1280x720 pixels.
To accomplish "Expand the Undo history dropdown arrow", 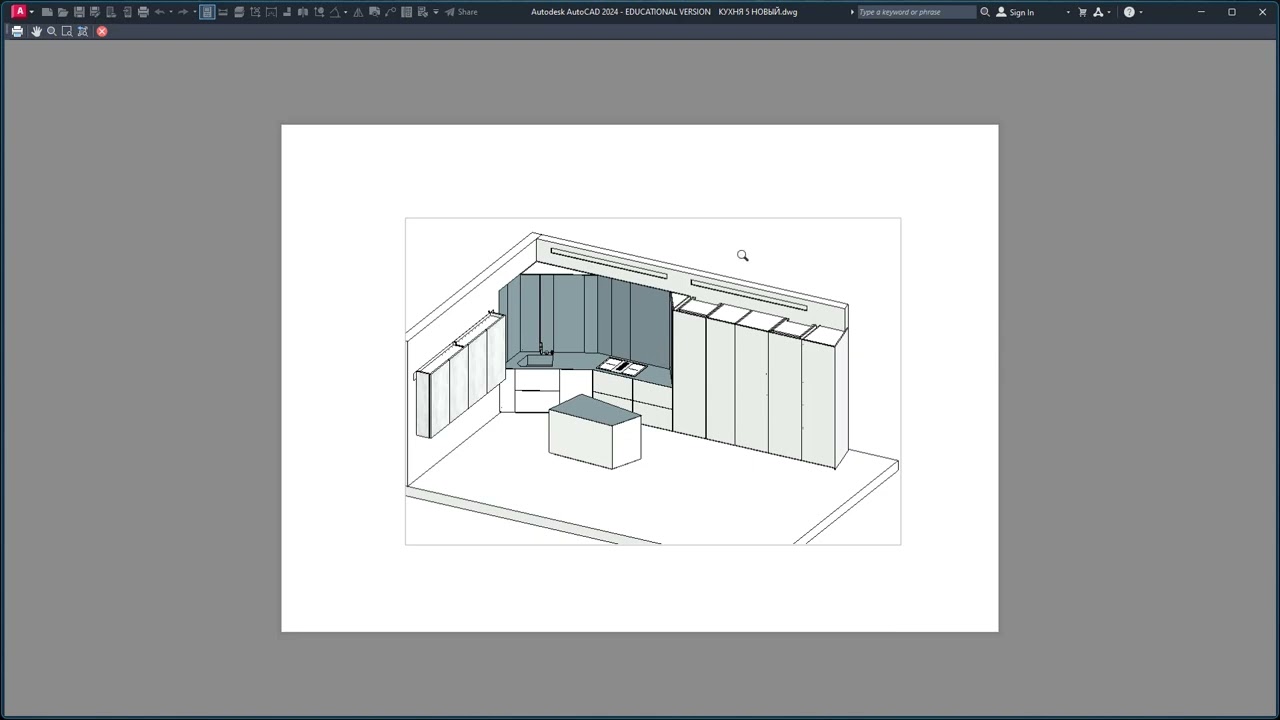I will coord(171,12).
